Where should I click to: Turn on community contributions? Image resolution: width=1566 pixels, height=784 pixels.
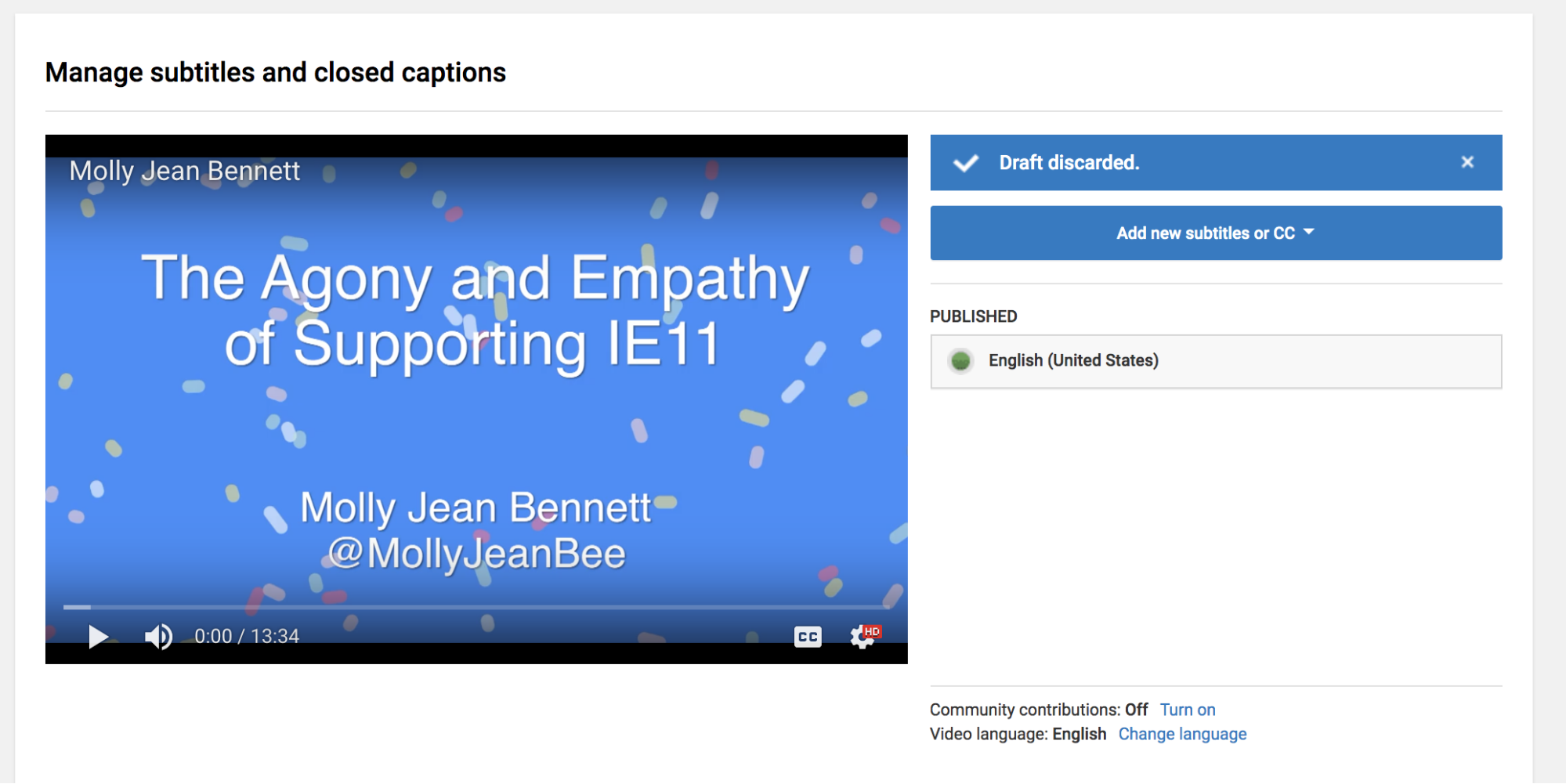tap(1188, 710)
